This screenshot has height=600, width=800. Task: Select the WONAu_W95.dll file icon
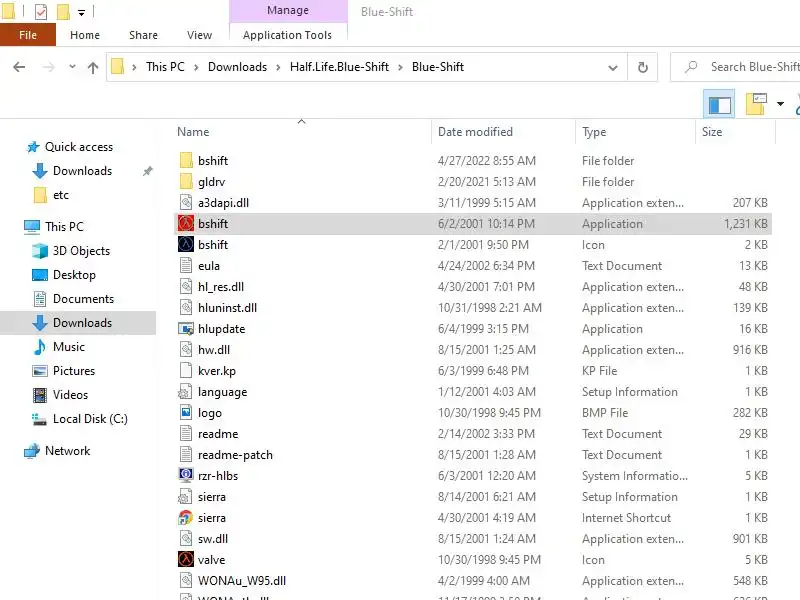point(186,581)
